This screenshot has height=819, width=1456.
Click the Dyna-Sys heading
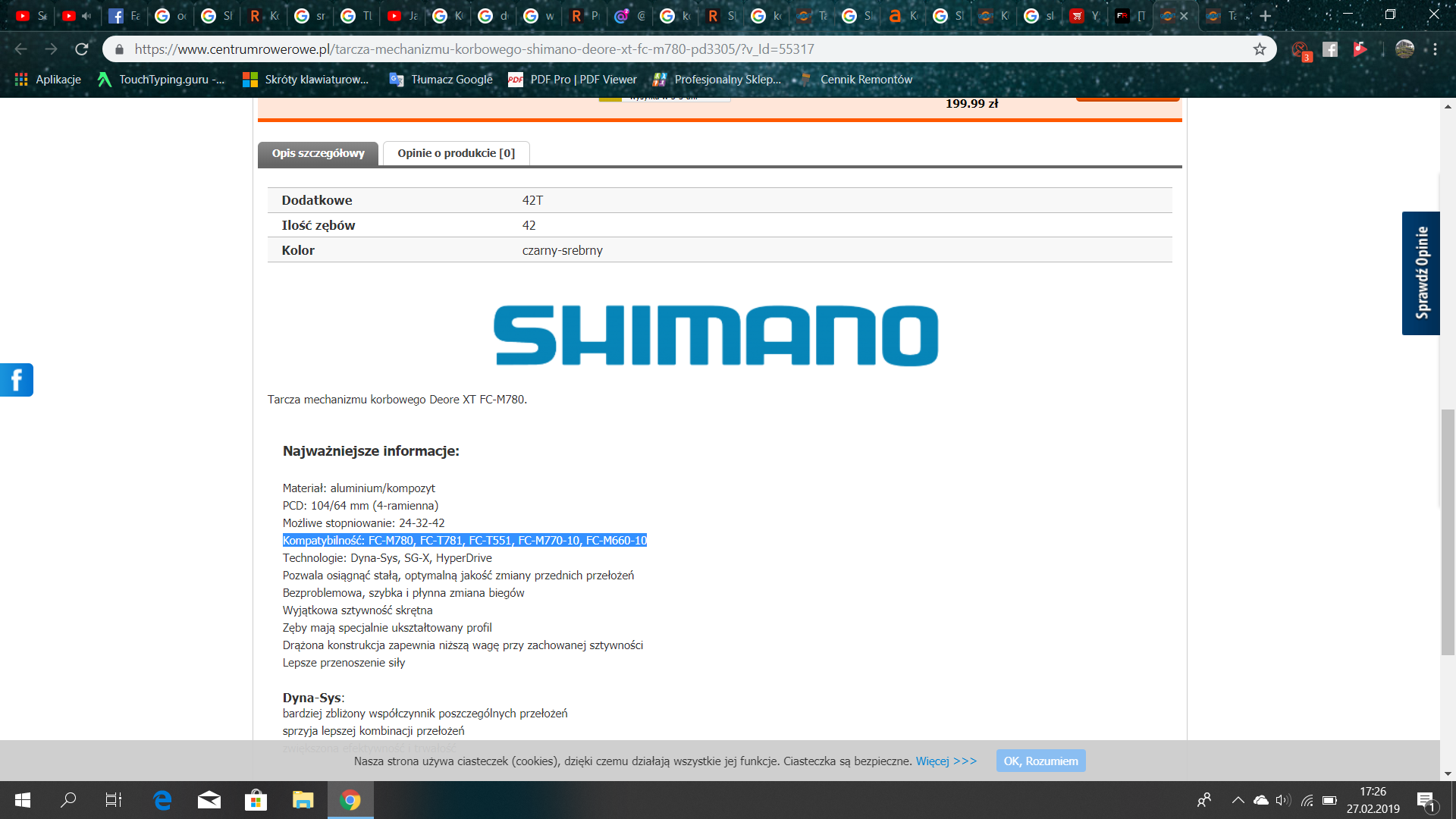tap(313, 698)
